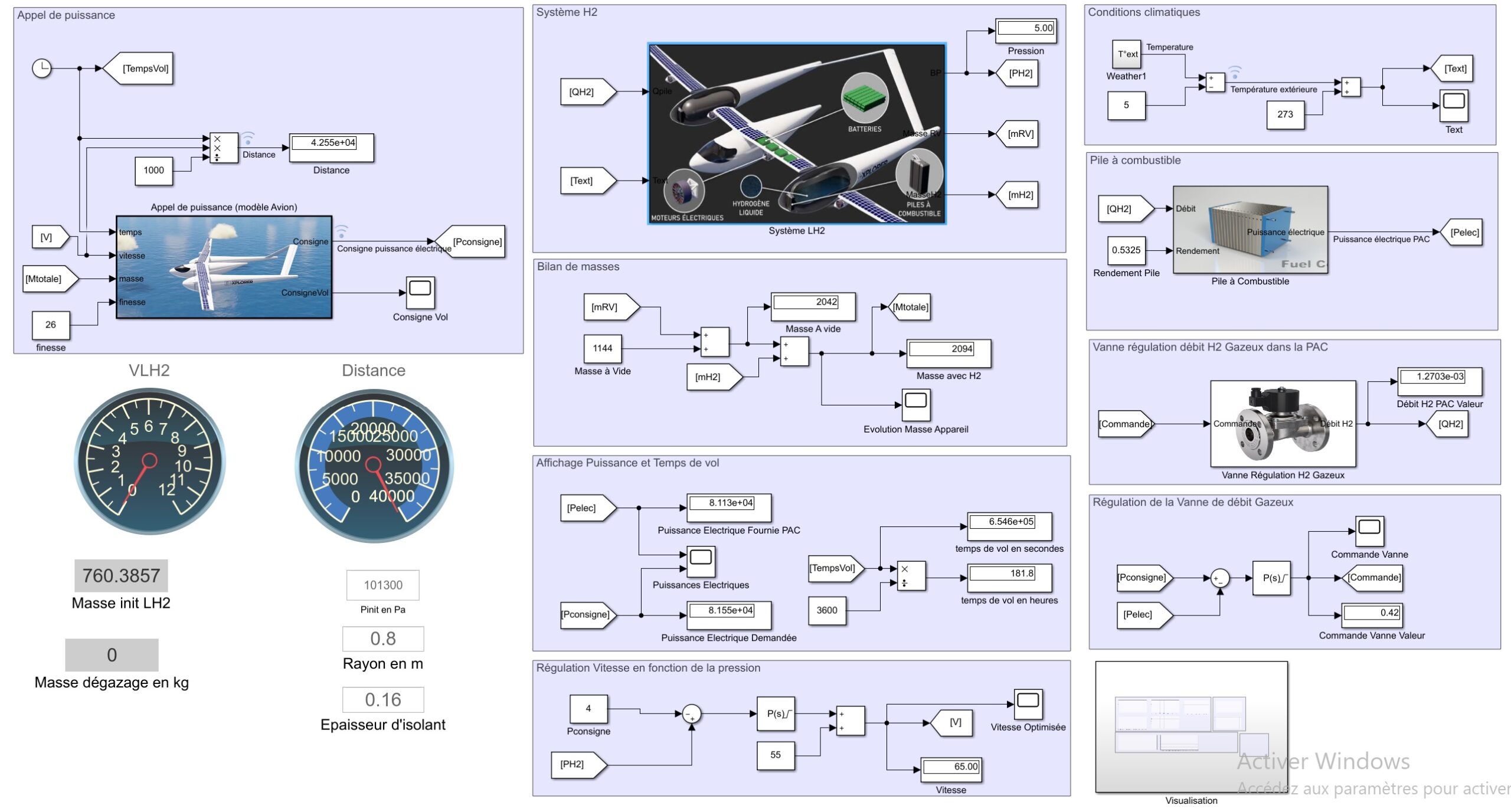
Task: Open the Puissances Electriques scope icon
Action: click(701, 561)
